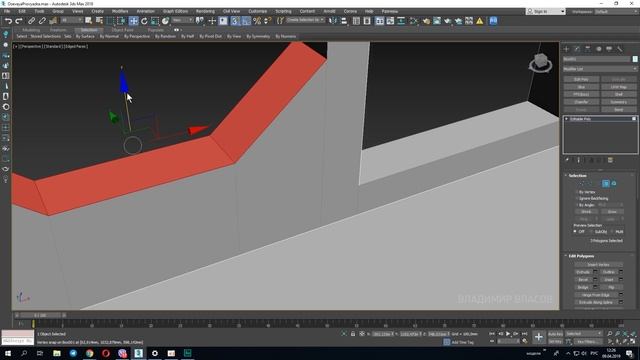Click the Grow selection button
This screenshot has height=360, width=640.
click(612, 212)
